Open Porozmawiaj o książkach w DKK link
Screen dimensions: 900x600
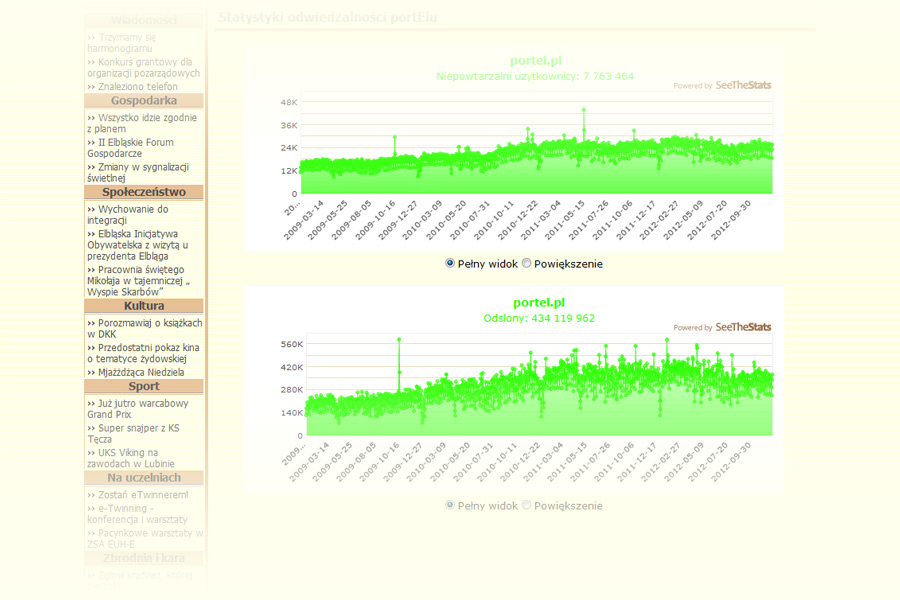point(145,328)
